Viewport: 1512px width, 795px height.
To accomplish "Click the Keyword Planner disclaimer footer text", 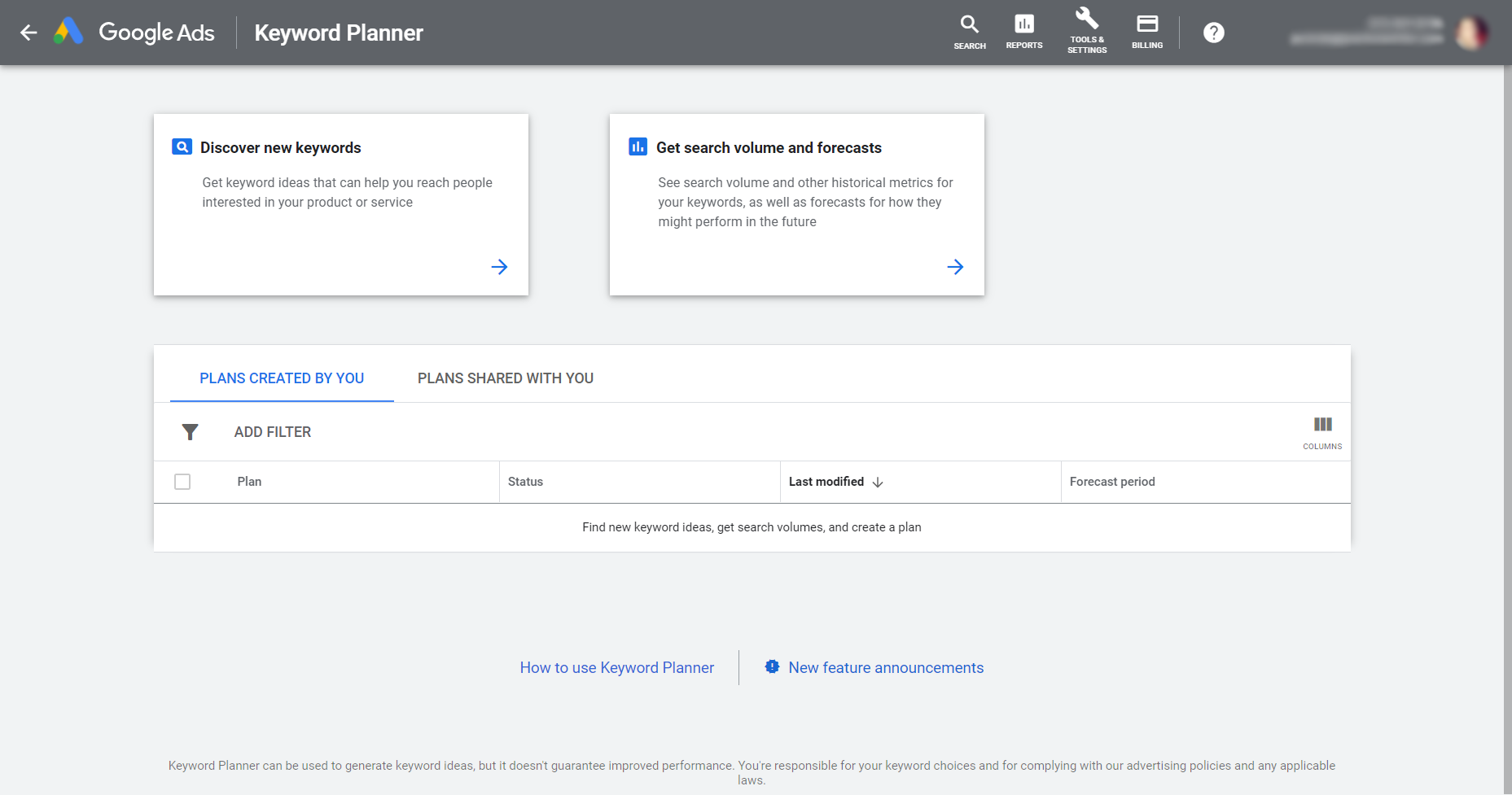I will 752,772.
